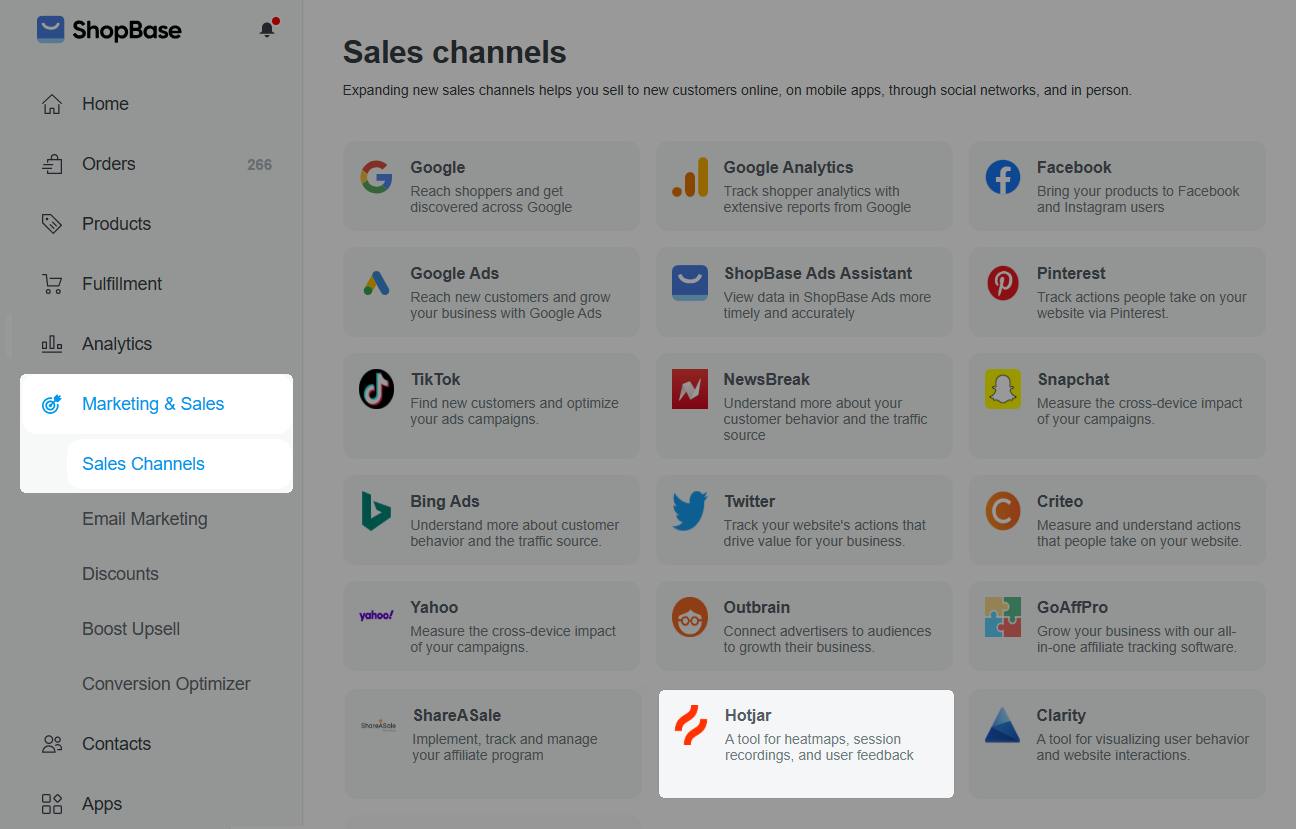The height and width of the screenshot is (829, 1296).
Task: Click the Facebook logo icon
Action: coord(1003,177)
